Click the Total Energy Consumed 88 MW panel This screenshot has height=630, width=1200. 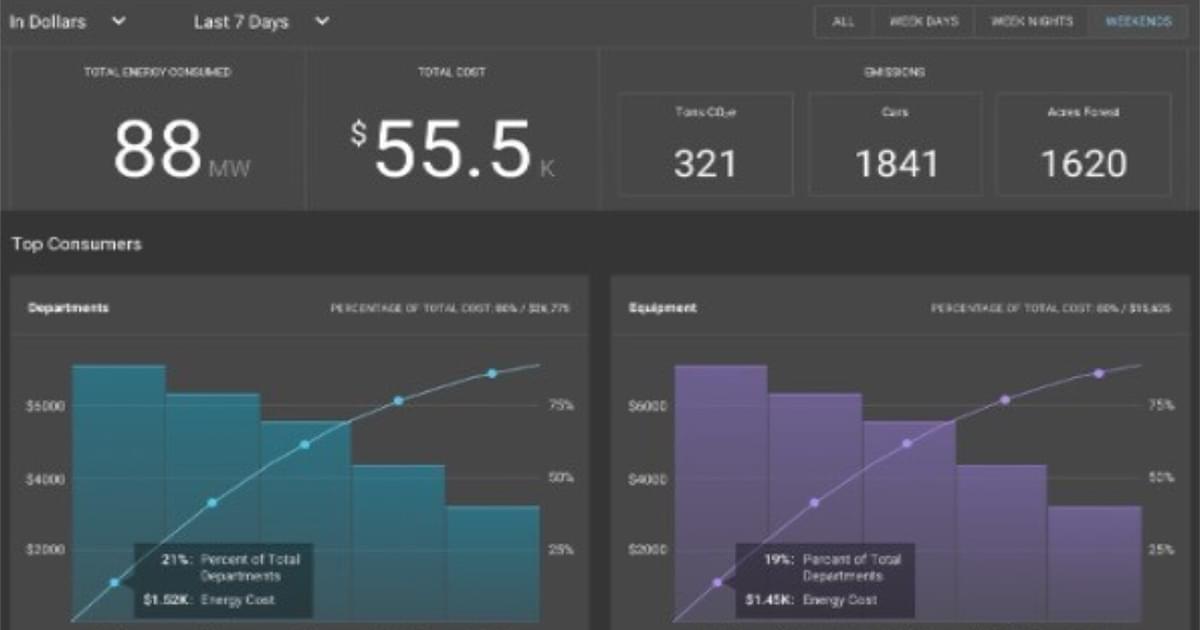click(158, 130)
